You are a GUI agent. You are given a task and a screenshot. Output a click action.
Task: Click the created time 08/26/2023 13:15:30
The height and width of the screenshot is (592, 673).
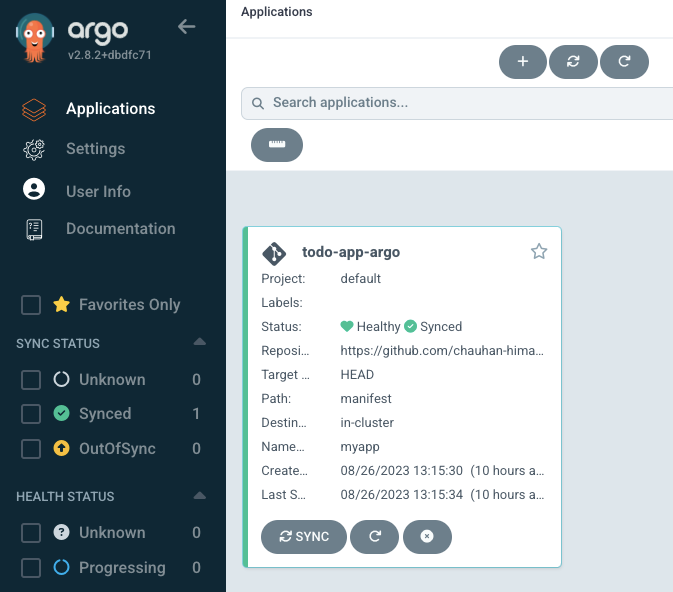[401, 471]
